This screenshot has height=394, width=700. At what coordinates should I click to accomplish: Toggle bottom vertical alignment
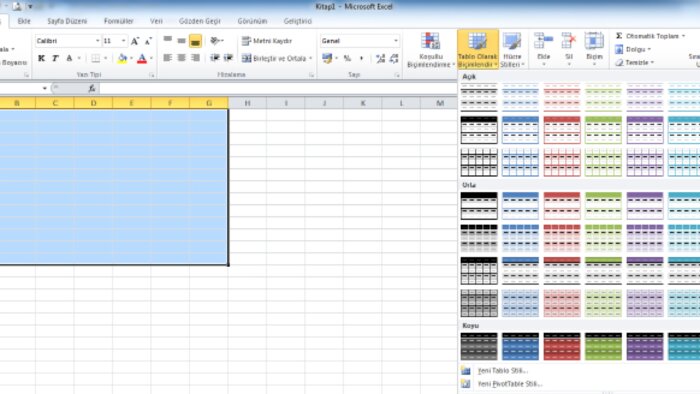(x=195, y=41)
